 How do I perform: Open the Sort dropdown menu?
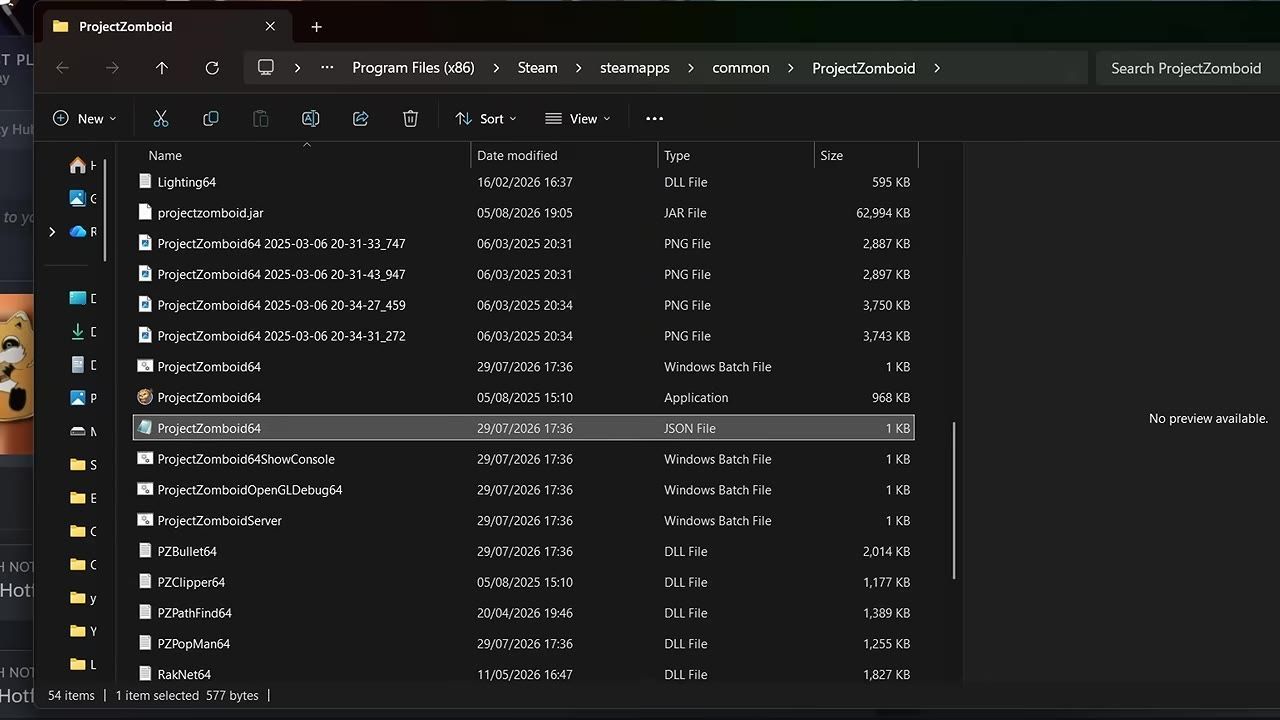point(486,118)
